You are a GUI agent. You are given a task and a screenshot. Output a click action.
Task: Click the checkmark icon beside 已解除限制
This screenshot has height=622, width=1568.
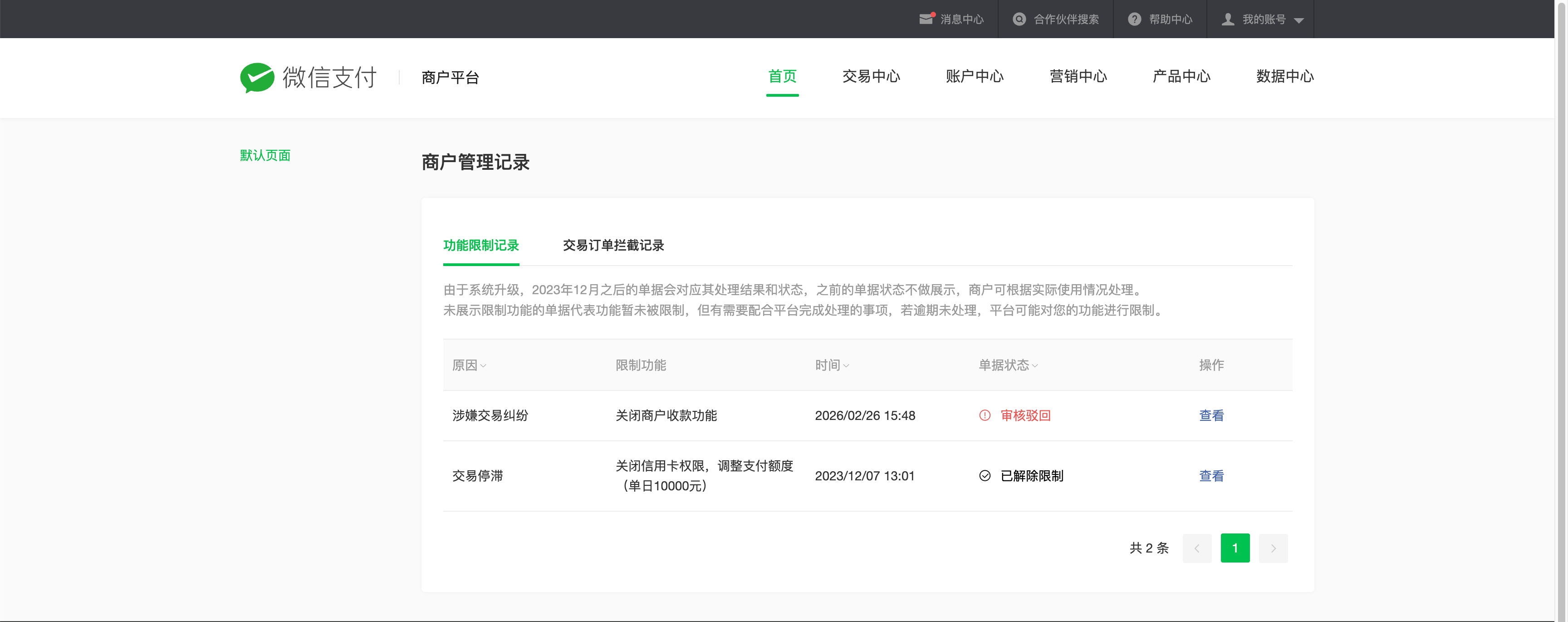click(984, 476)
